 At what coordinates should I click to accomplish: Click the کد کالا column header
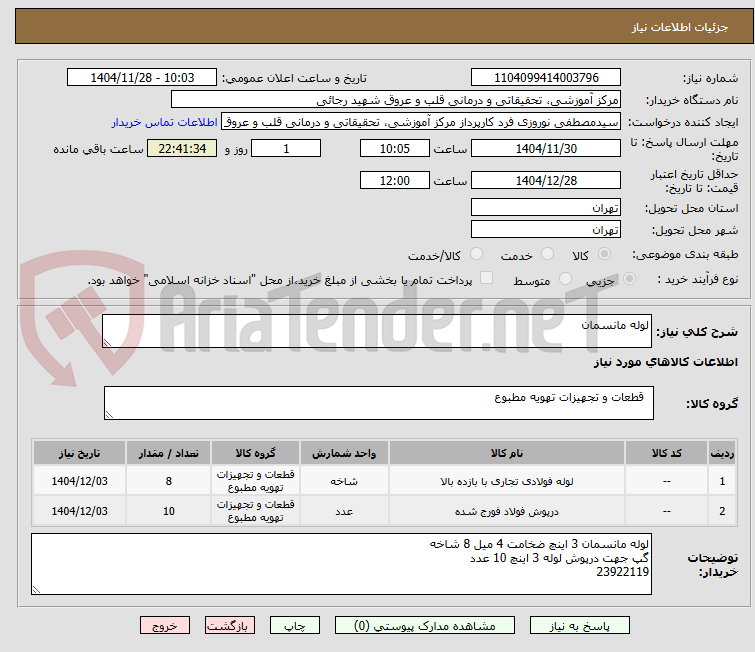click(666, 453)
